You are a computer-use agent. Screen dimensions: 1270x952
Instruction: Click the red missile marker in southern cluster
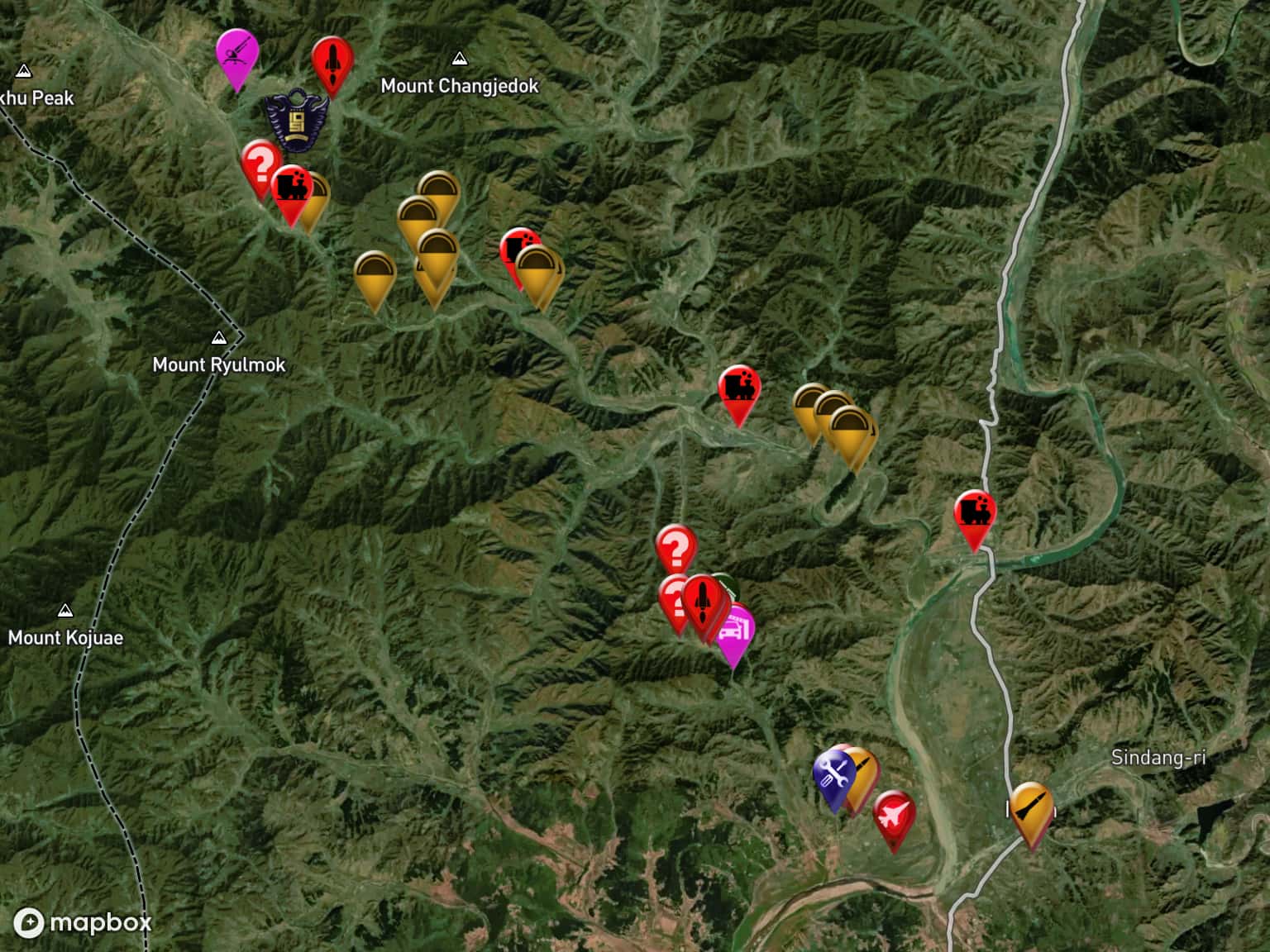coord(703,599)
